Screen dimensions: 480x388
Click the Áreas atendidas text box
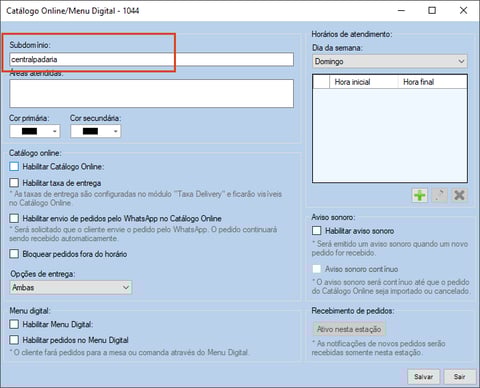click(152, 93)
